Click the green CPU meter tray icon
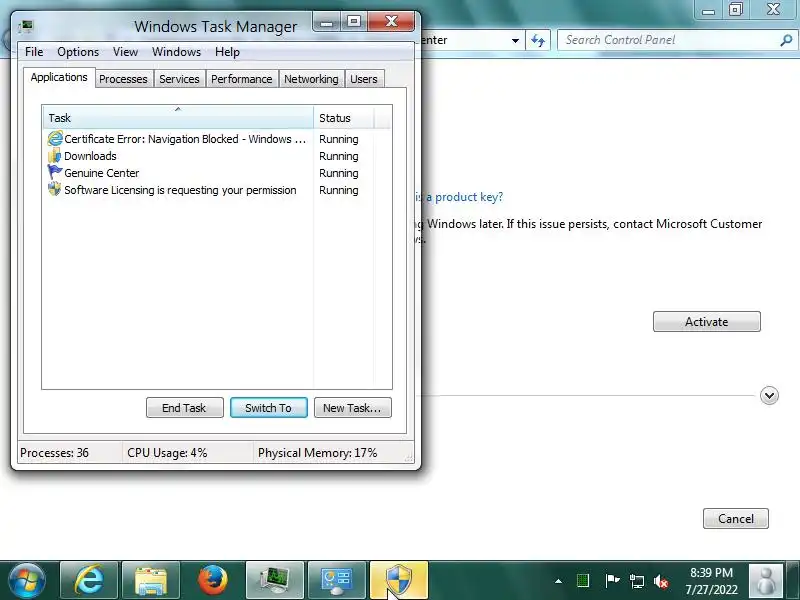Screen dimensions: 800x600 click(x=583, y=580)
